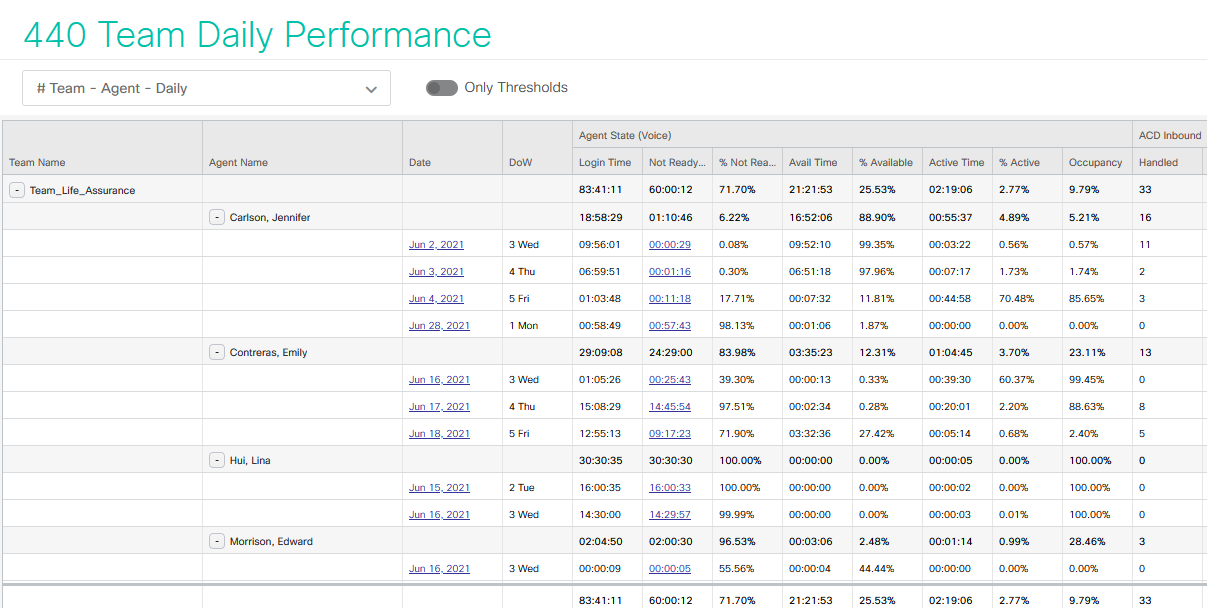Open the Jun 18, 2021 date link
Viewport: 1207px width, 608px height.
(439, 433)
